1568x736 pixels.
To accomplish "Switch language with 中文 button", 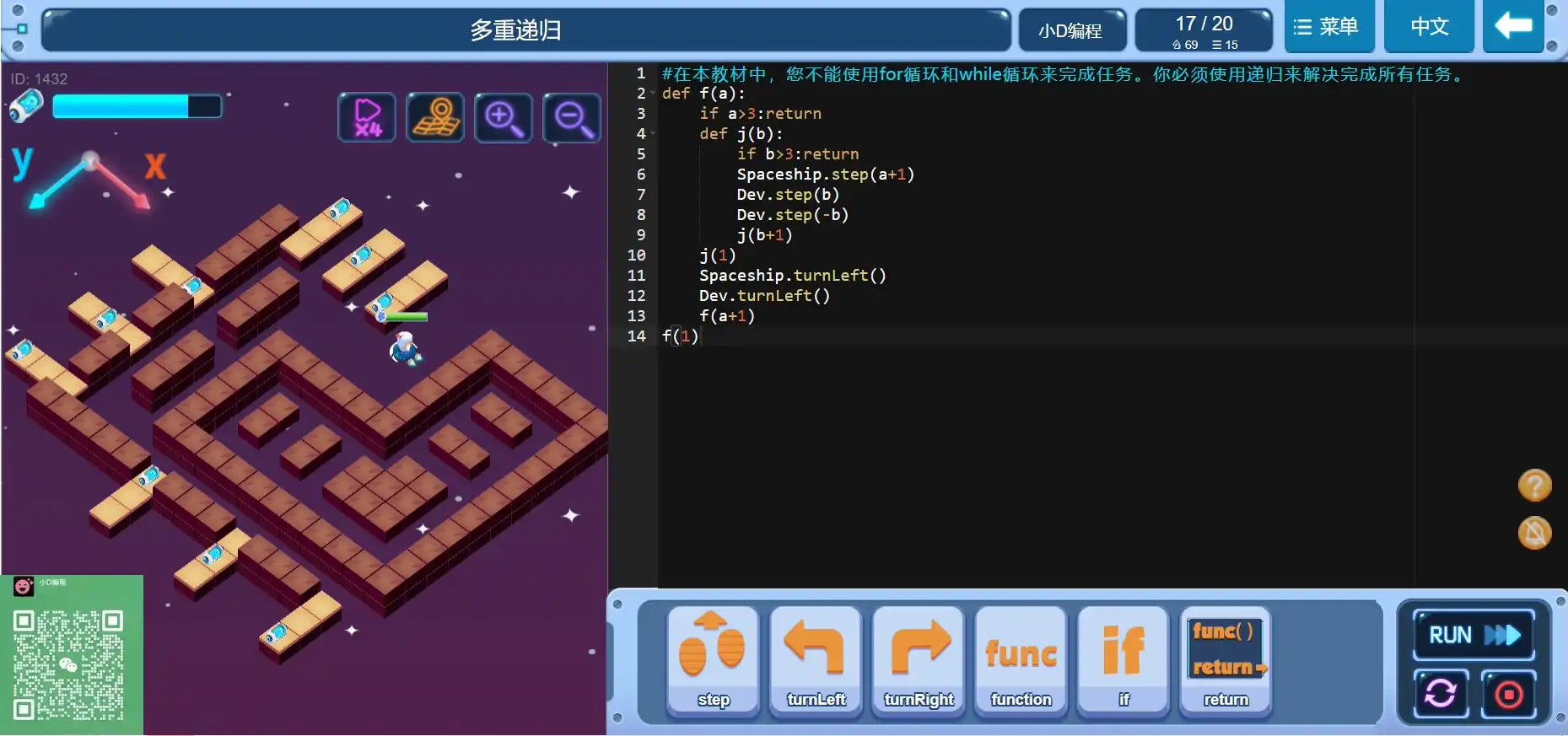I will (1430, 27).
